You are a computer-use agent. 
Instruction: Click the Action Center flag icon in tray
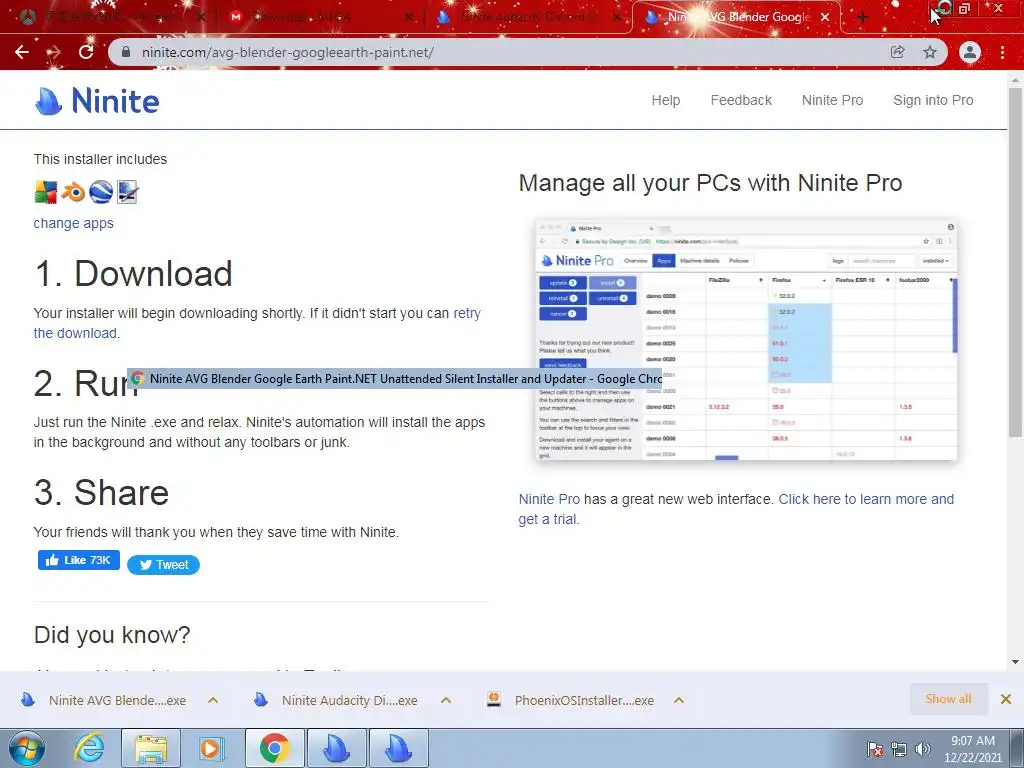click(x=875, y=748)
